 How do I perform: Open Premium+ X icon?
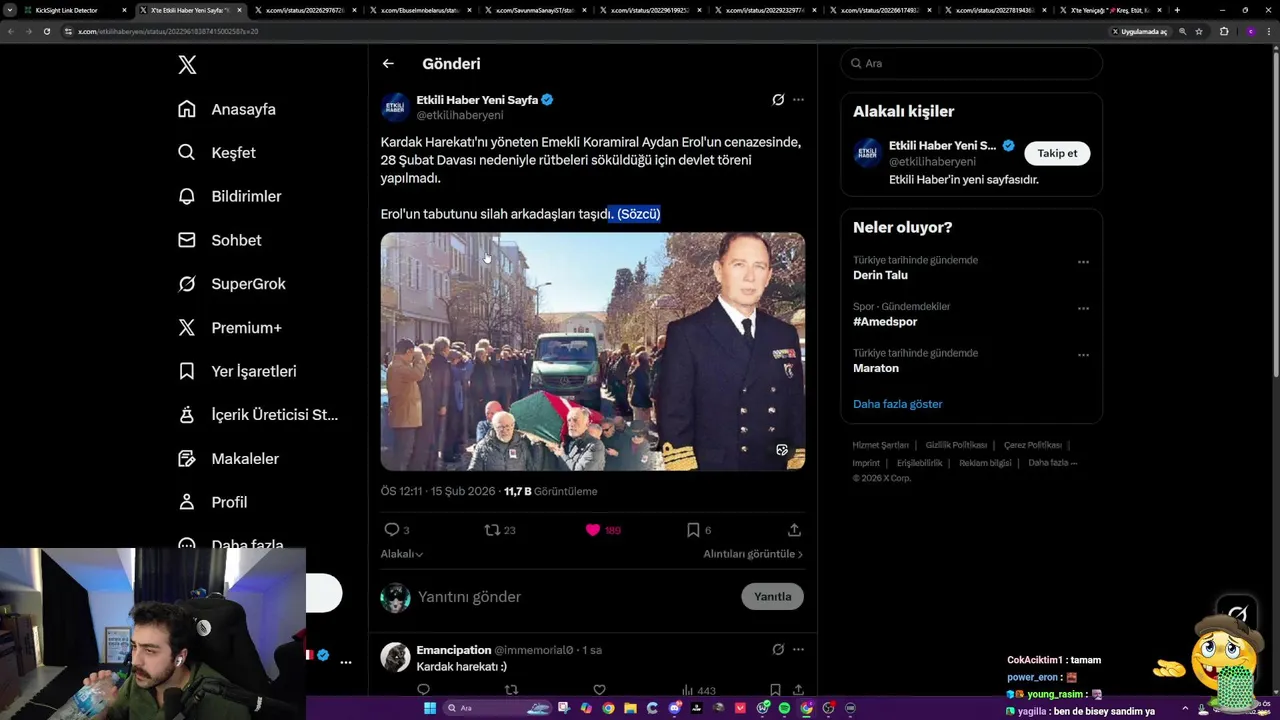click(x=187, y=328)
